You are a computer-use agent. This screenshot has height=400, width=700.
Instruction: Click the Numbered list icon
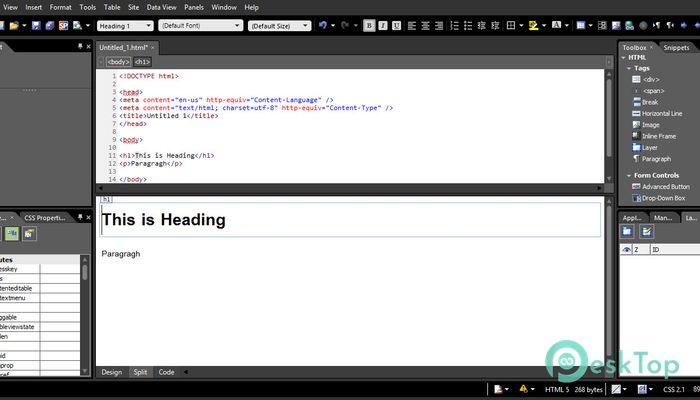tap(454, 26)
